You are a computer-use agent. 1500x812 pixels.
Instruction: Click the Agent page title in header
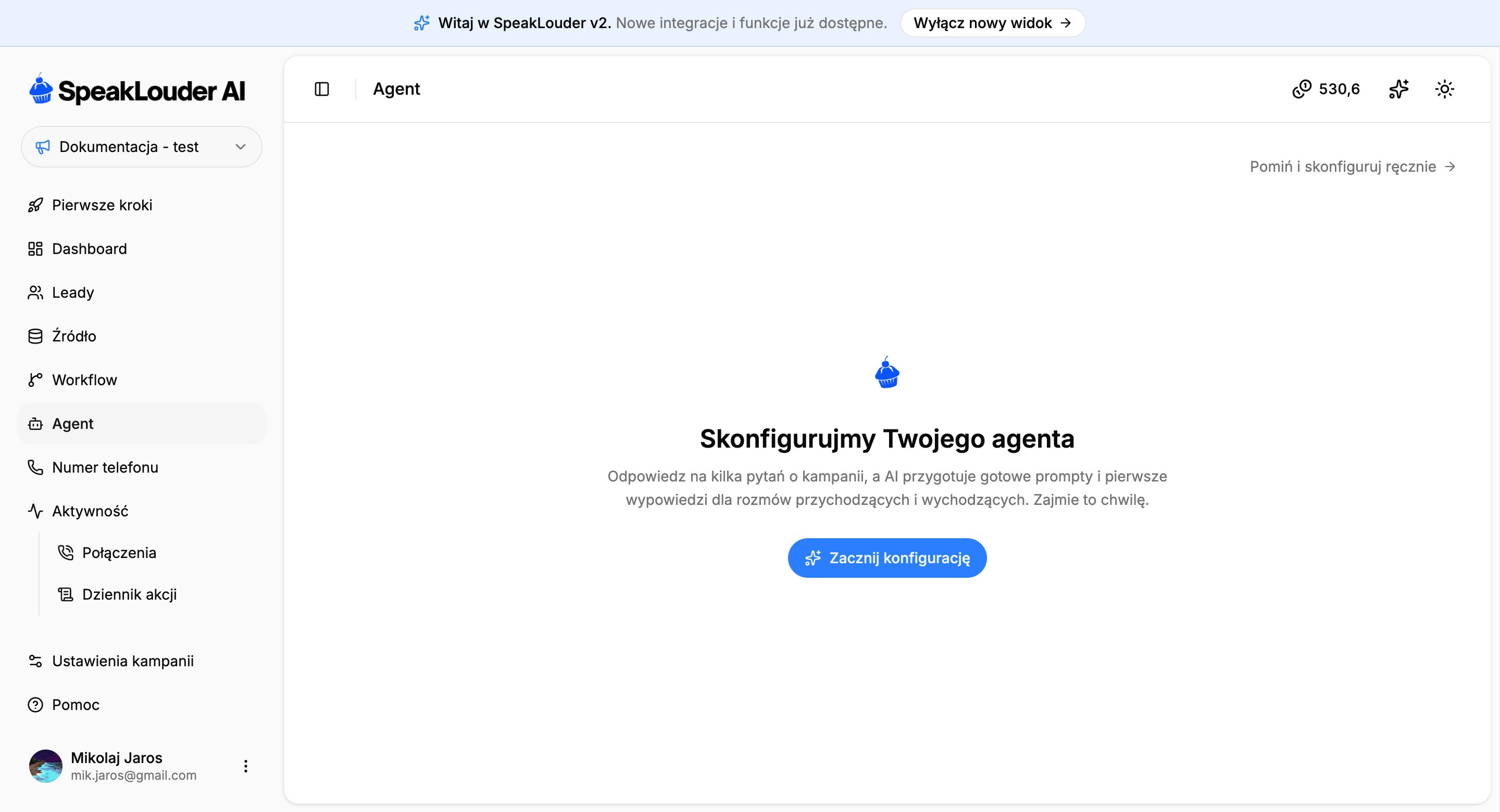396,89
